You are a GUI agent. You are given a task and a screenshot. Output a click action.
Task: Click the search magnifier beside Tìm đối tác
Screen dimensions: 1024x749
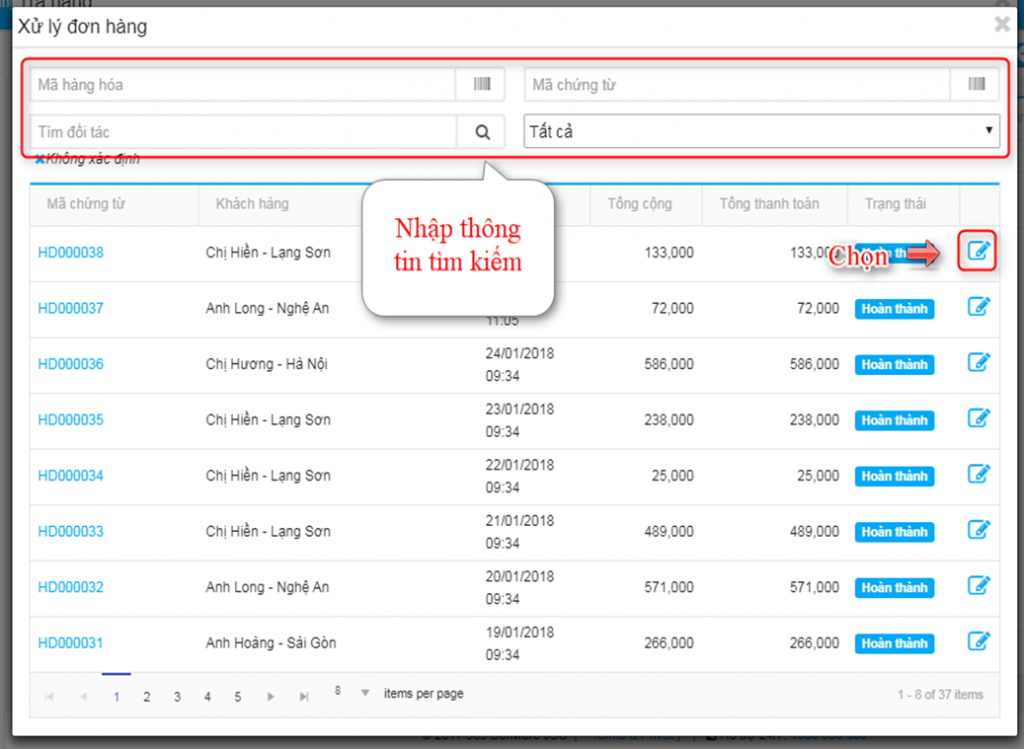482,132
